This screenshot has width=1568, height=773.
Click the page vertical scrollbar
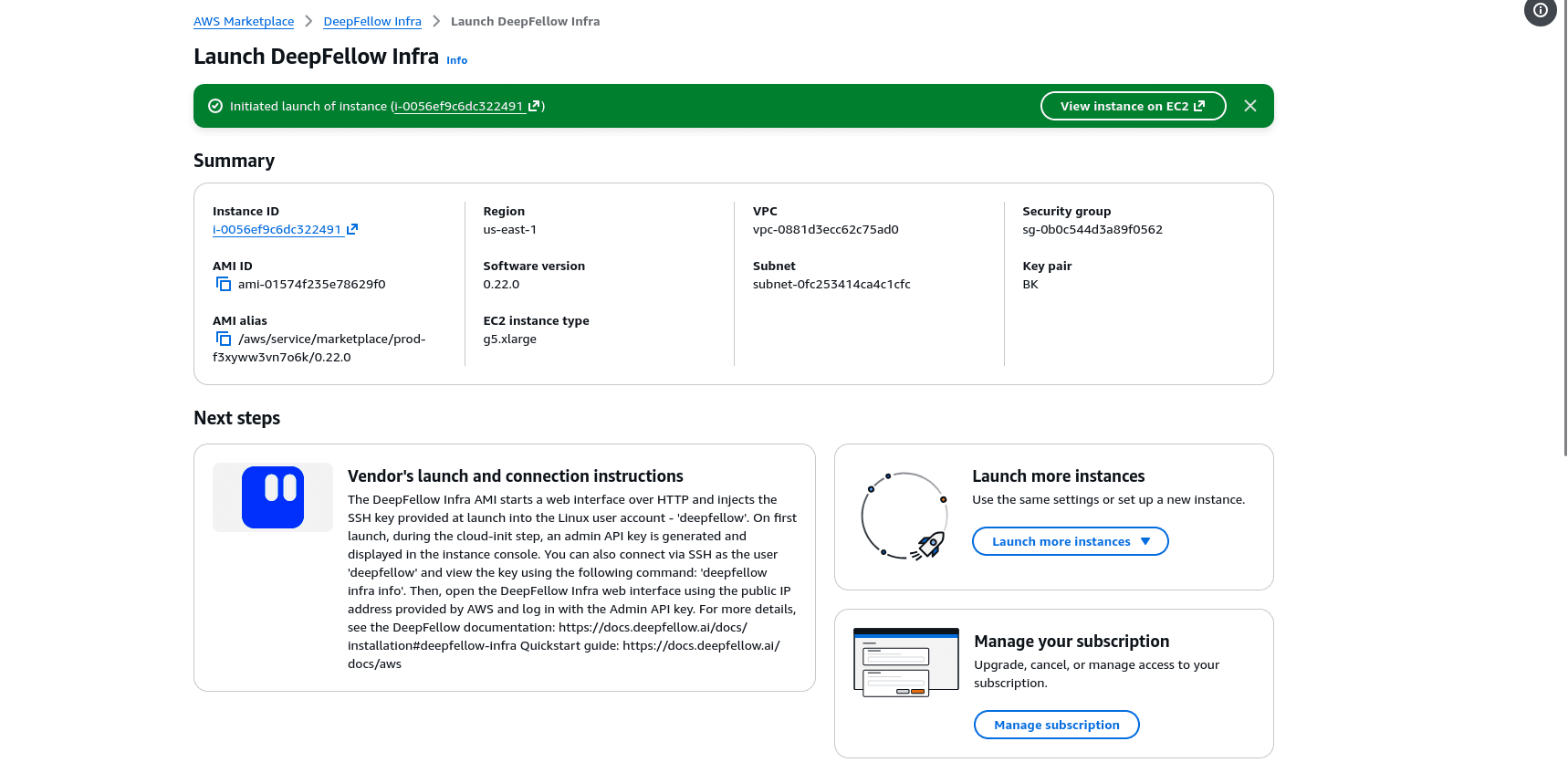coord(1565,228)
